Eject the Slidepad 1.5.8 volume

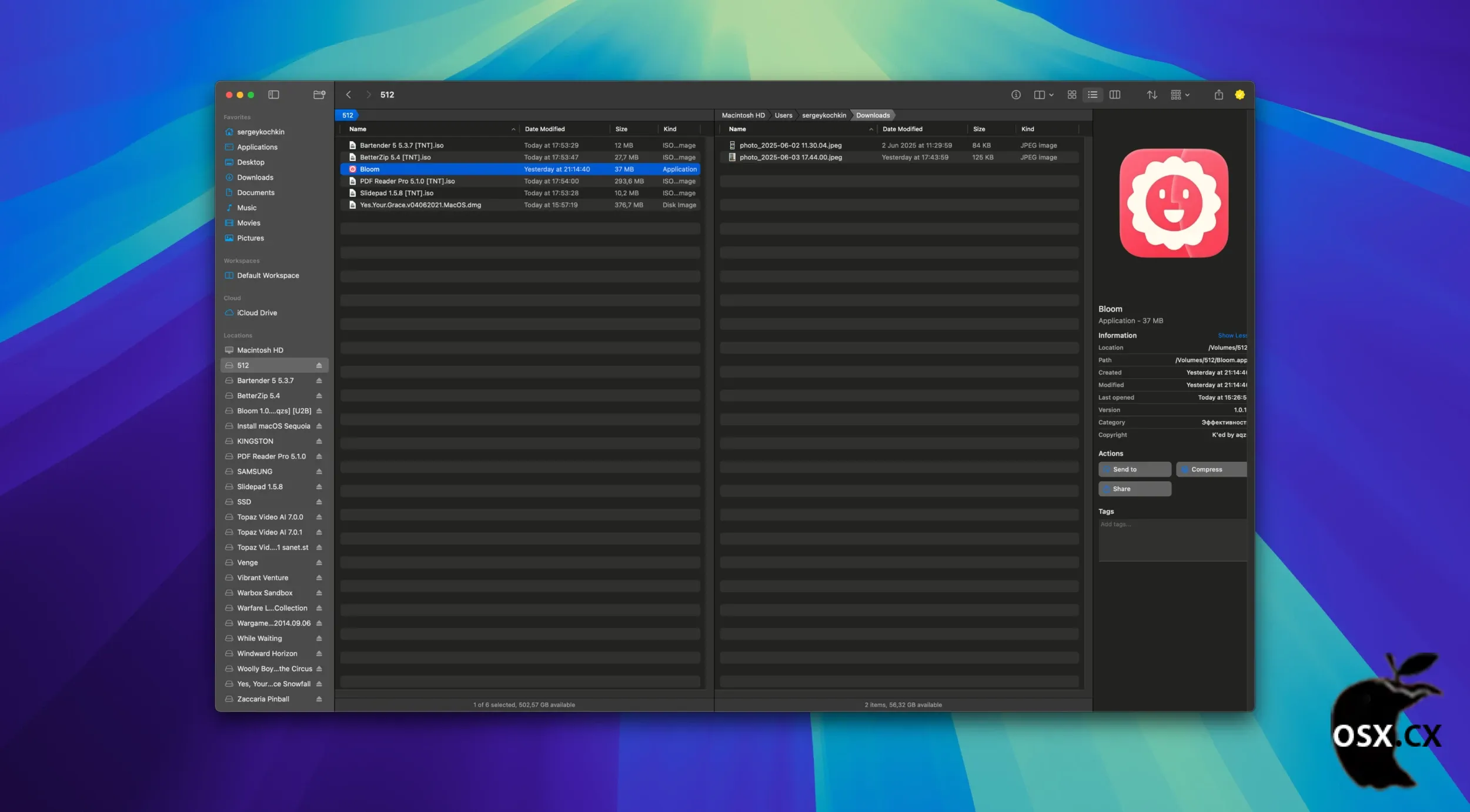319,487
